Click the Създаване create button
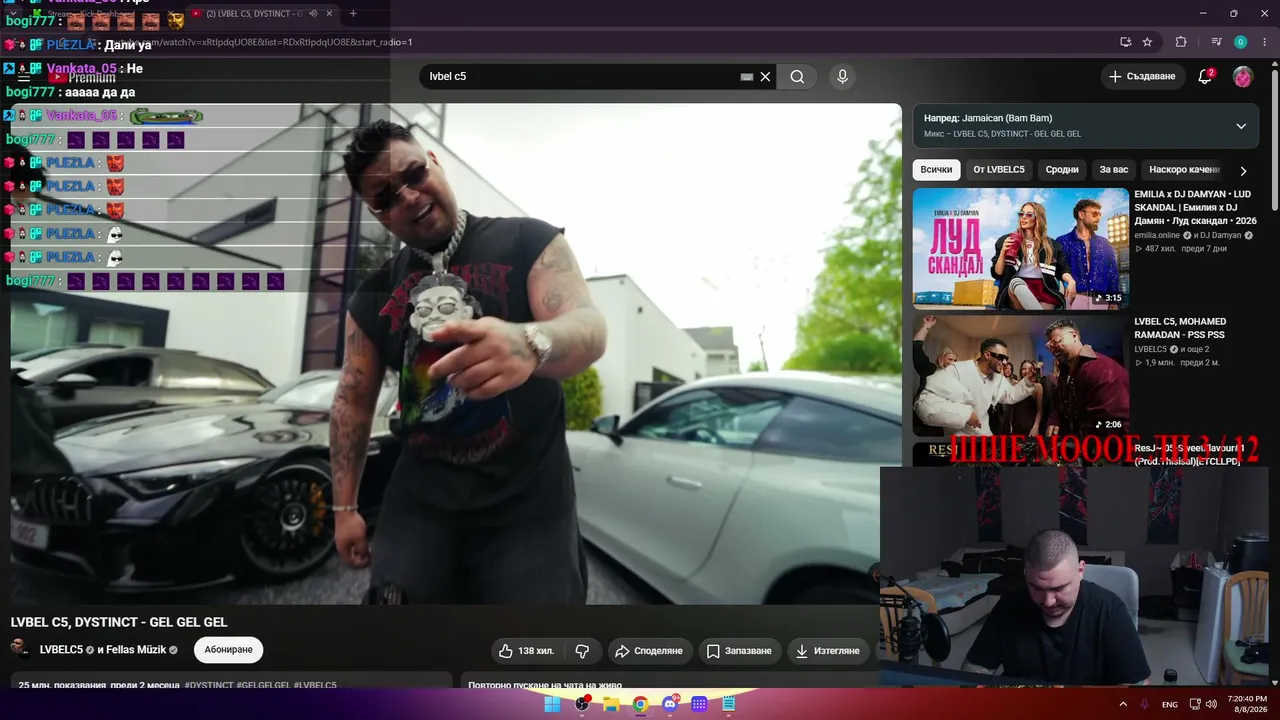The image size is (1280, 720). coord(1142,77)
